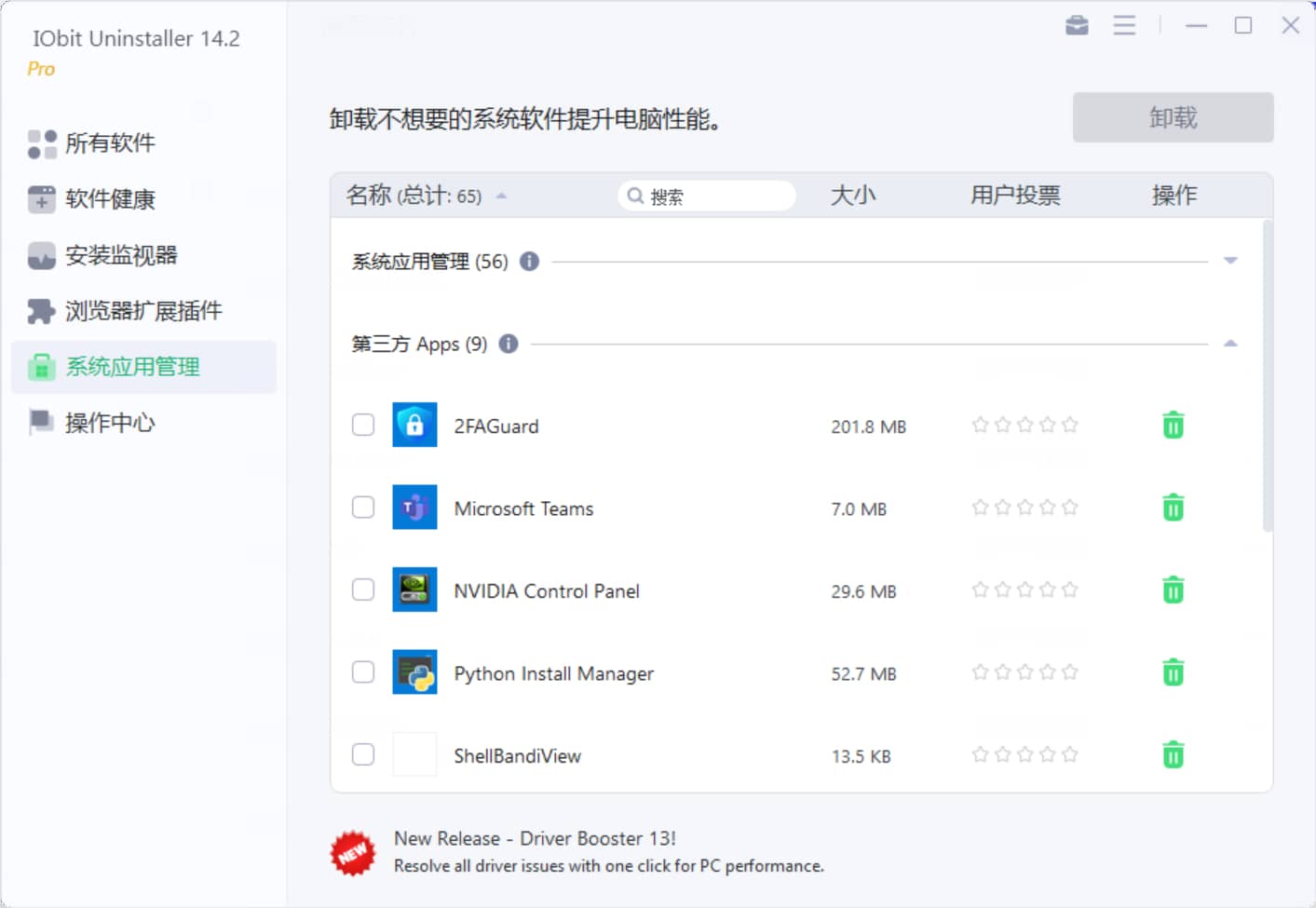The width and height of the screenshot is (1316, 908).
Task: Collapse the 第三方 Apps (9) section
Action: (x=1230, y=344)
